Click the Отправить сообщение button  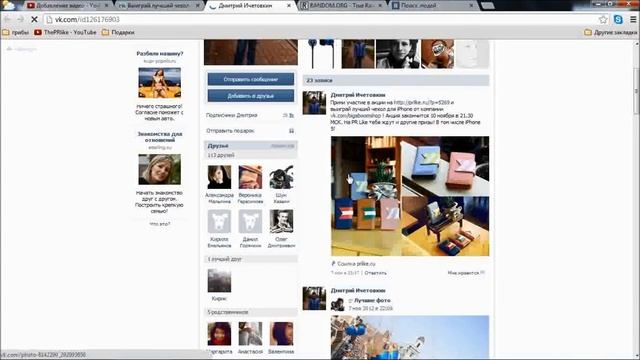point(251,79)
